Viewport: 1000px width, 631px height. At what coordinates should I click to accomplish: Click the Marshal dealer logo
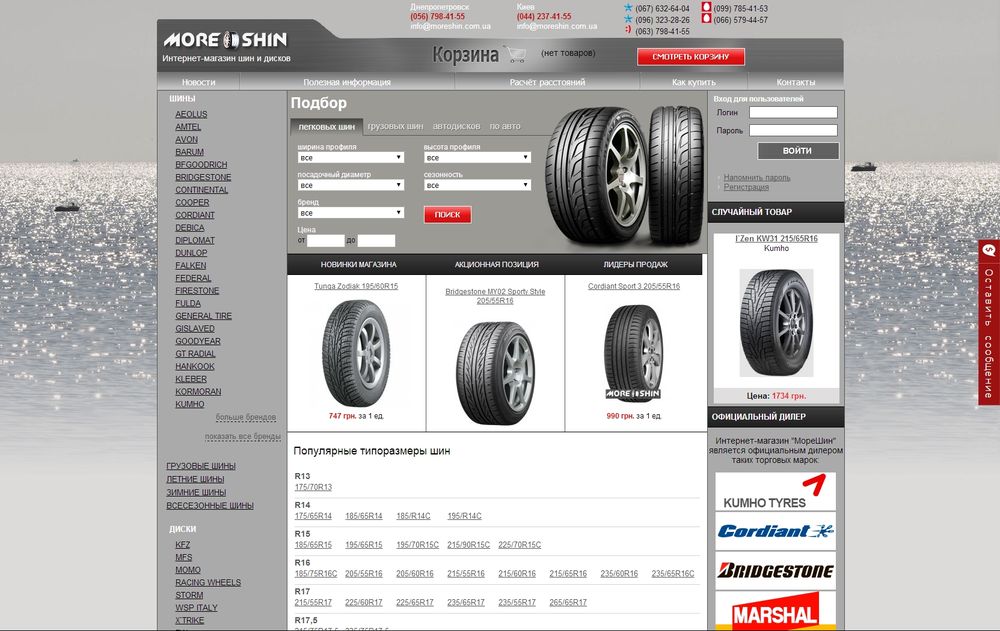click(x=775, y=611)
